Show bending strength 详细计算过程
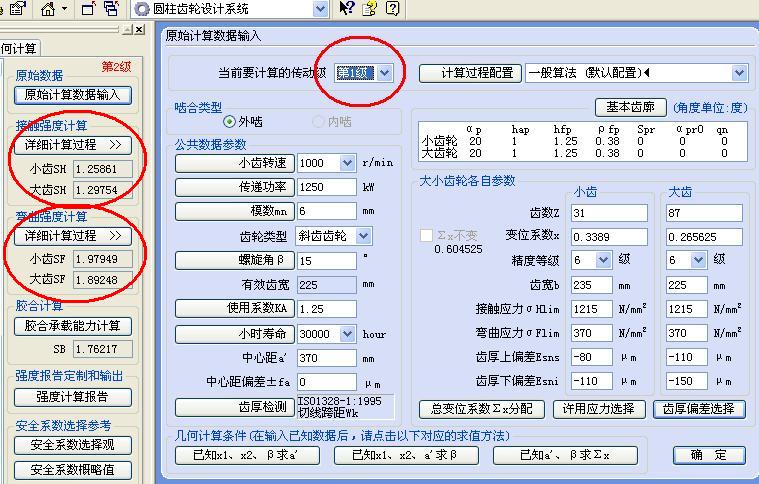759x484 pixels. [x=73, y=236]
